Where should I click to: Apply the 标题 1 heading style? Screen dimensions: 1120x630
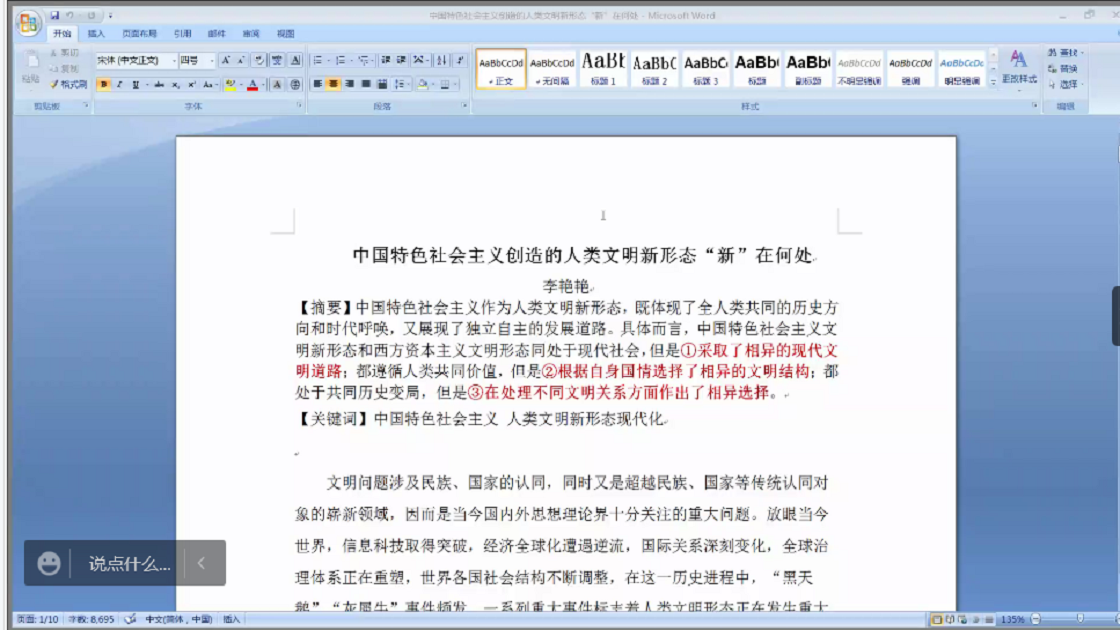click(604, 69)
